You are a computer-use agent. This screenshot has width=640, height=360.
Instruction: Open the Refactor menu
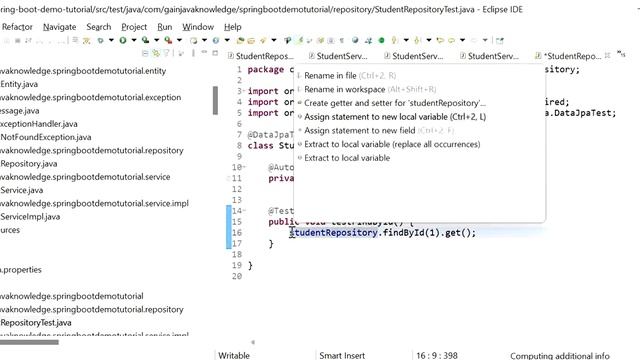tap(17, 27)
